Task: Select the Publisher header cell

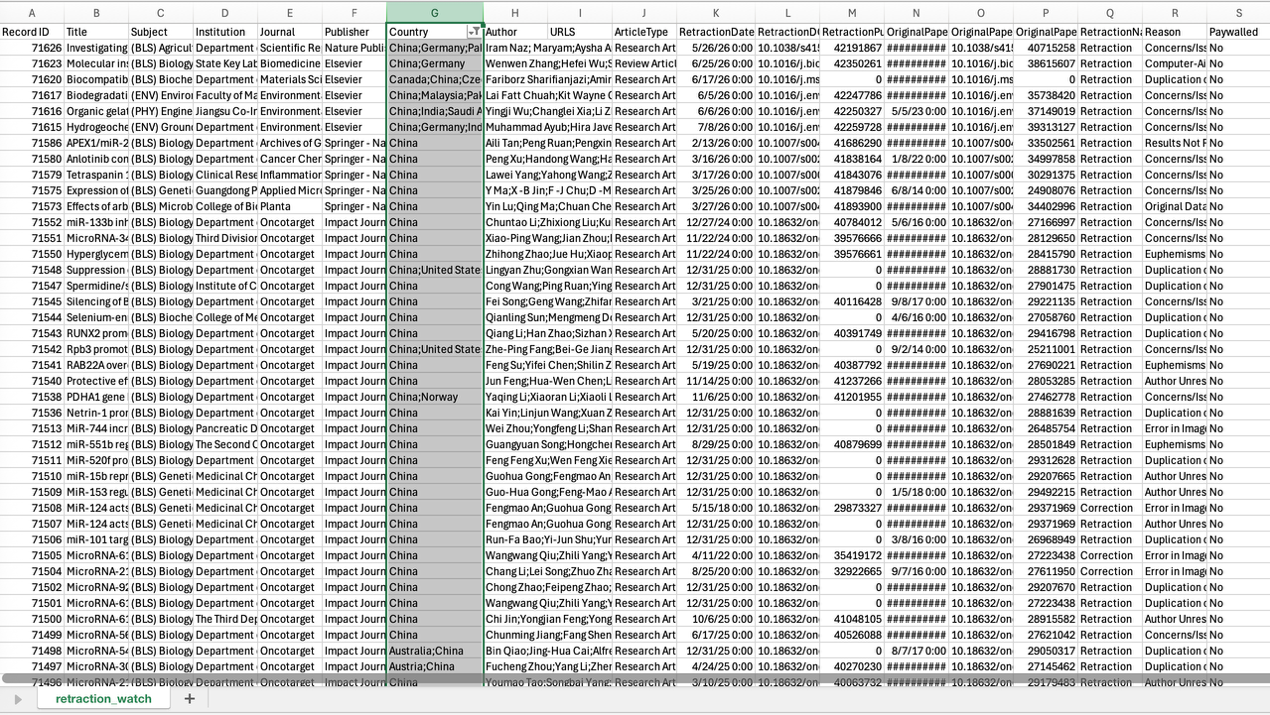Action: pos(354,32)
